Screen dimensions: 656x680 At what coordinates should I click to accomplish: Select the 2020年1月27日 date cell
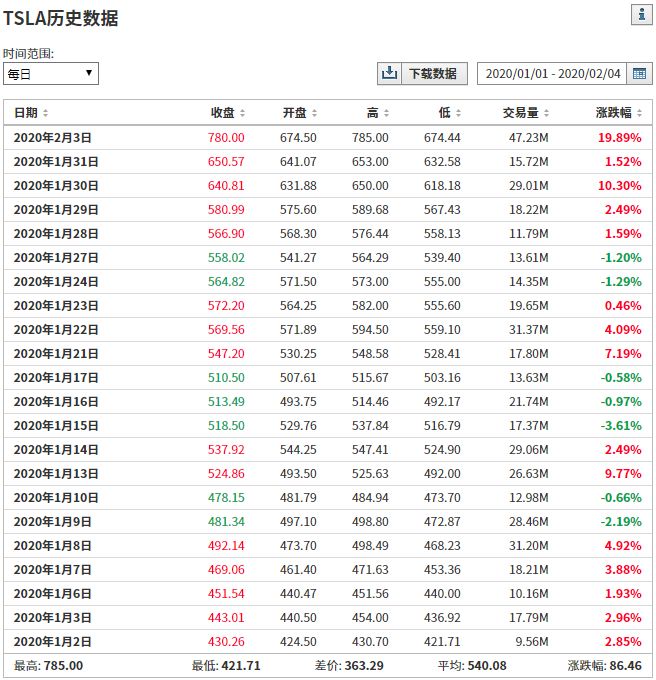tap(56, 258)
